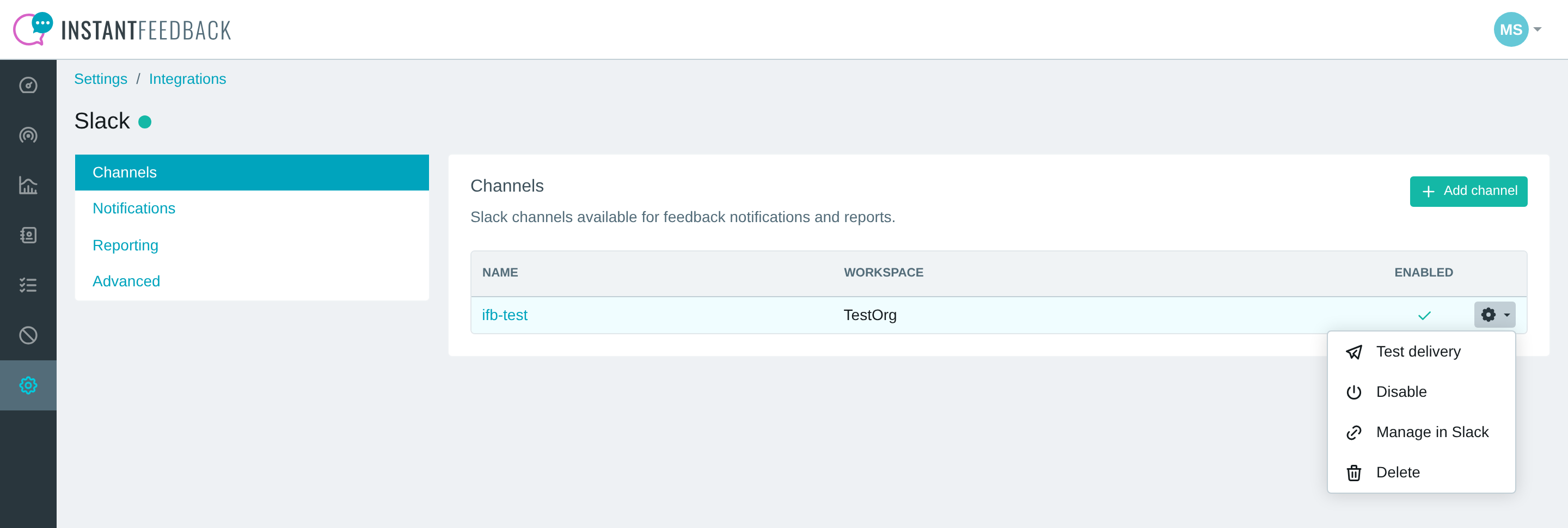Click the plus icon on Add channel

(1428, 192)
